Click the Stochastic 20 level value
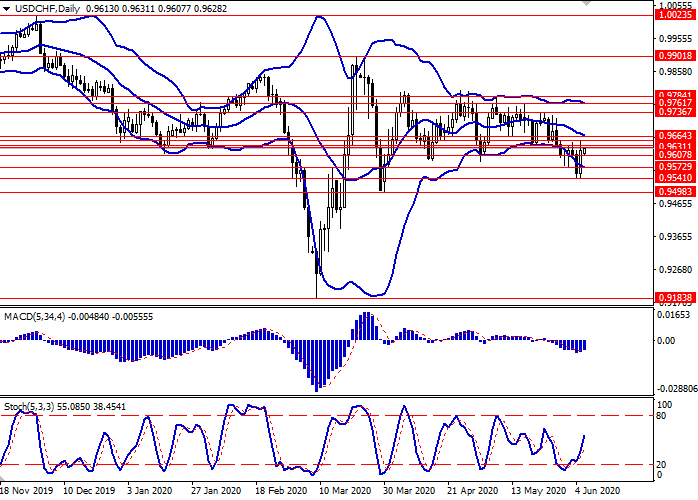The height and width of the screenshot is (500, 698). [662, 464]
